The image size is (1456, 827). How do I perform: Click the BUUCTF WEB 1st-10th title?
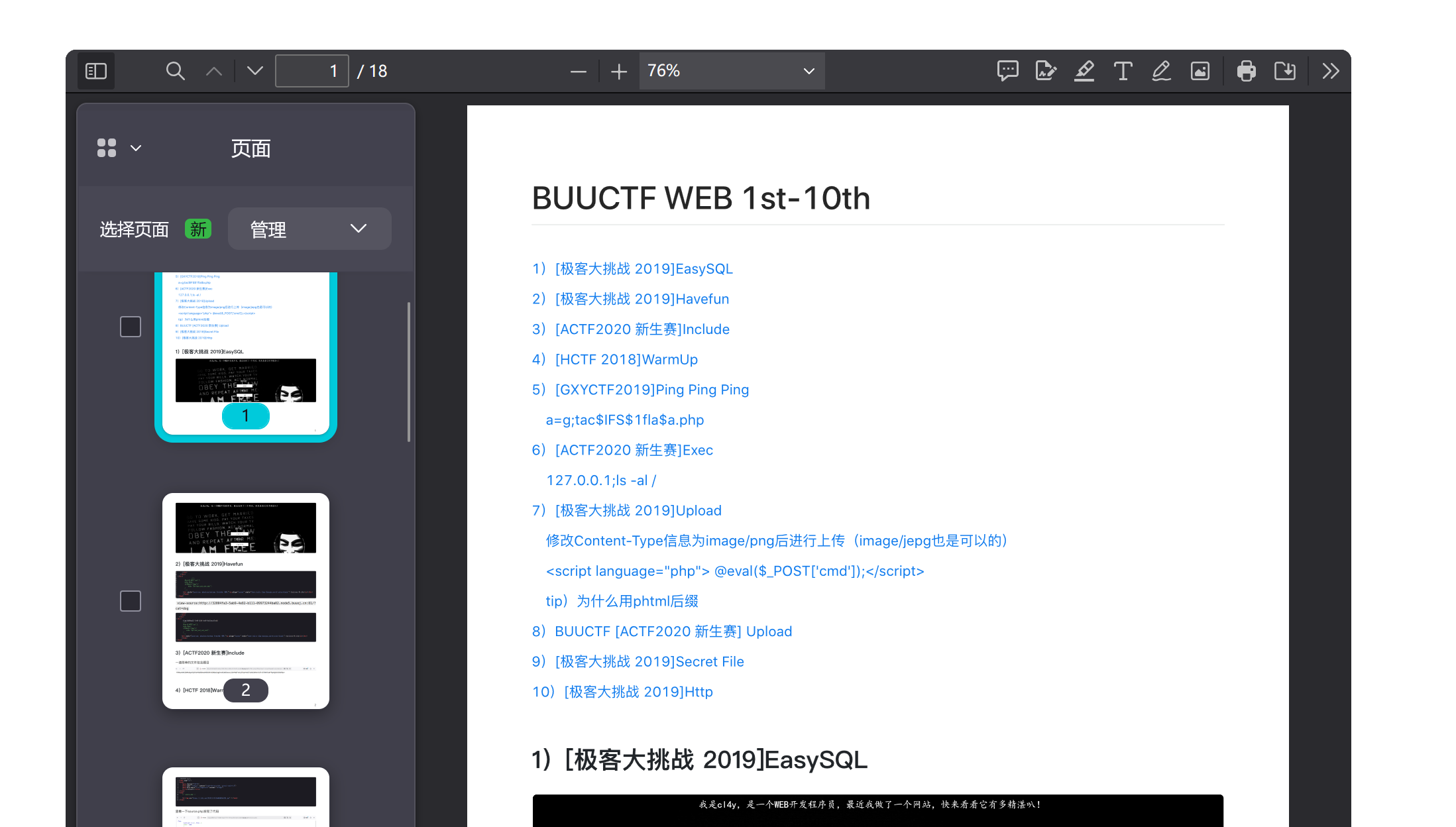click(x=701, y=198)
